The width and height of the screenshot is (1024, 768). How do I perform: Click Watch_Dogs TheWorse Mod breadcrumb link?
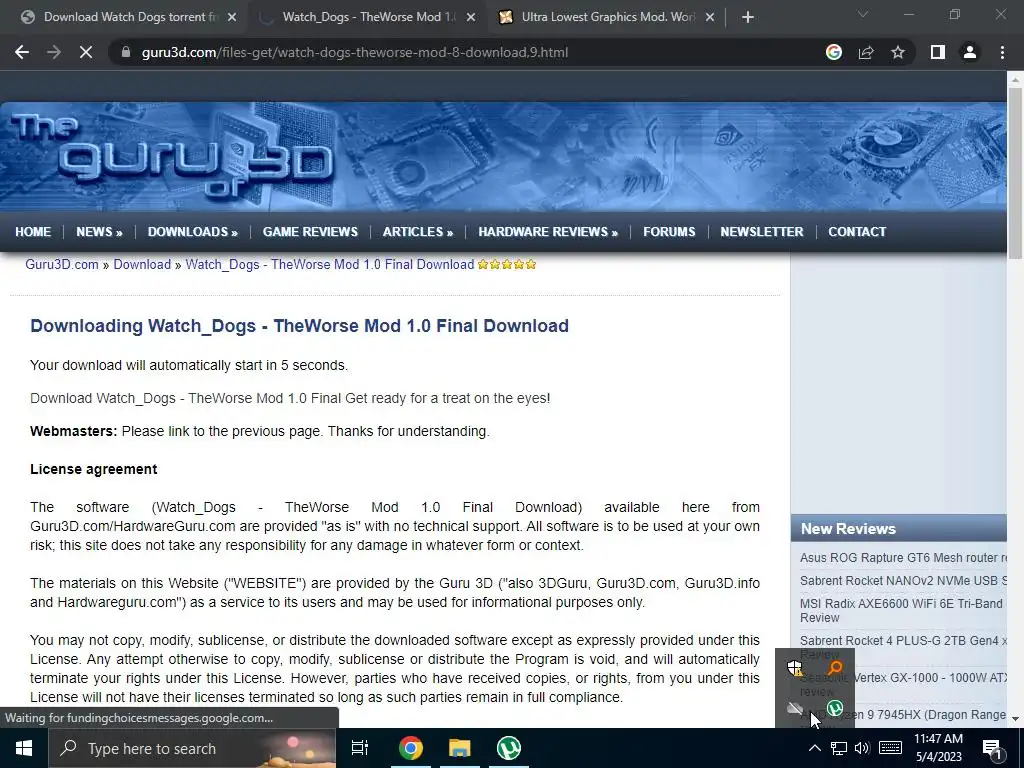click(x=330, y=264)
